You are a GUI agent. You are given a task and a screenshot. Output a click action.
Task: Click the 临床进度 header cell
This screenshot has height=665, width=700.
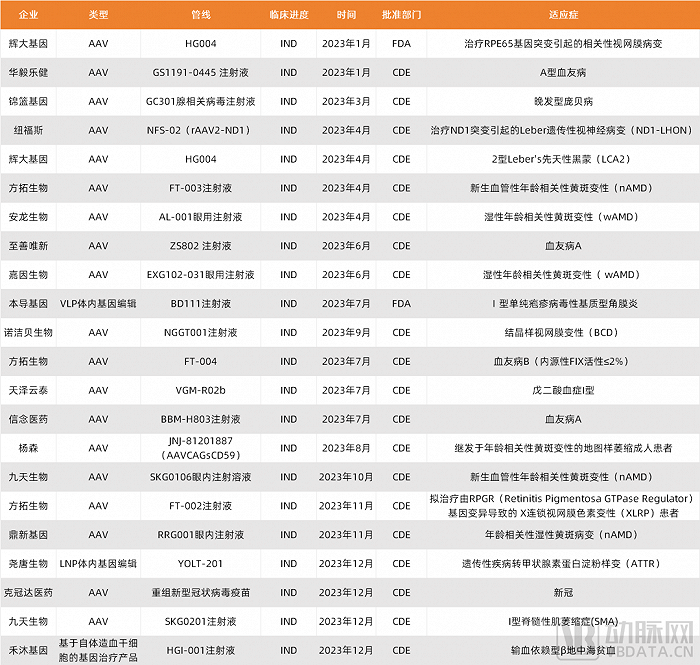click(288, 15)
